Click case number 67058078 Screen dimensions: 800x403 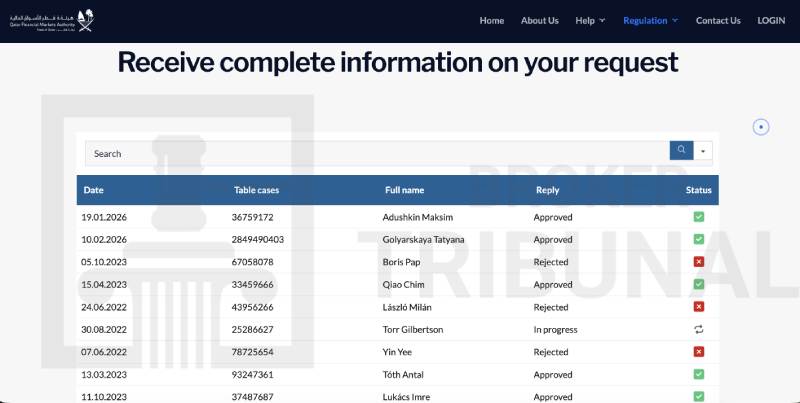pos(253,262)
